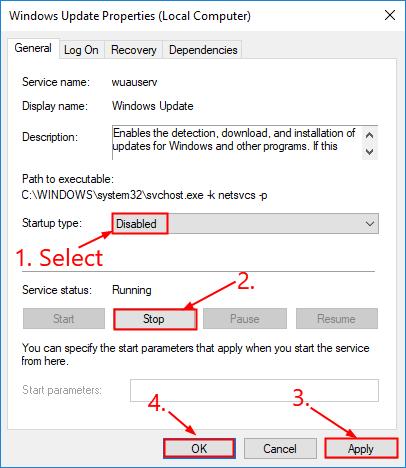Open the Log On tab
The width and height of the screenshot is (406, 468).
point(81,50)
